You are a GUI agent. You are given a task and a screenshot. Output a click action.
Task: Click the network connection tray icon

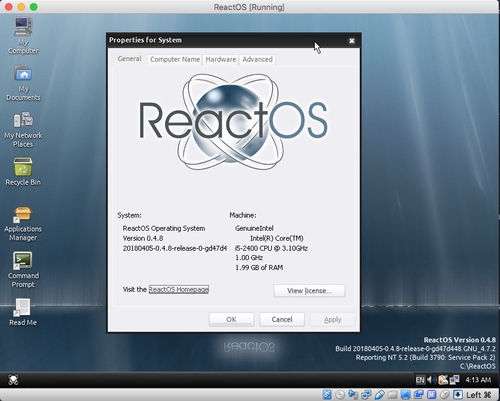pyautogui.click(x=454, y=380)
